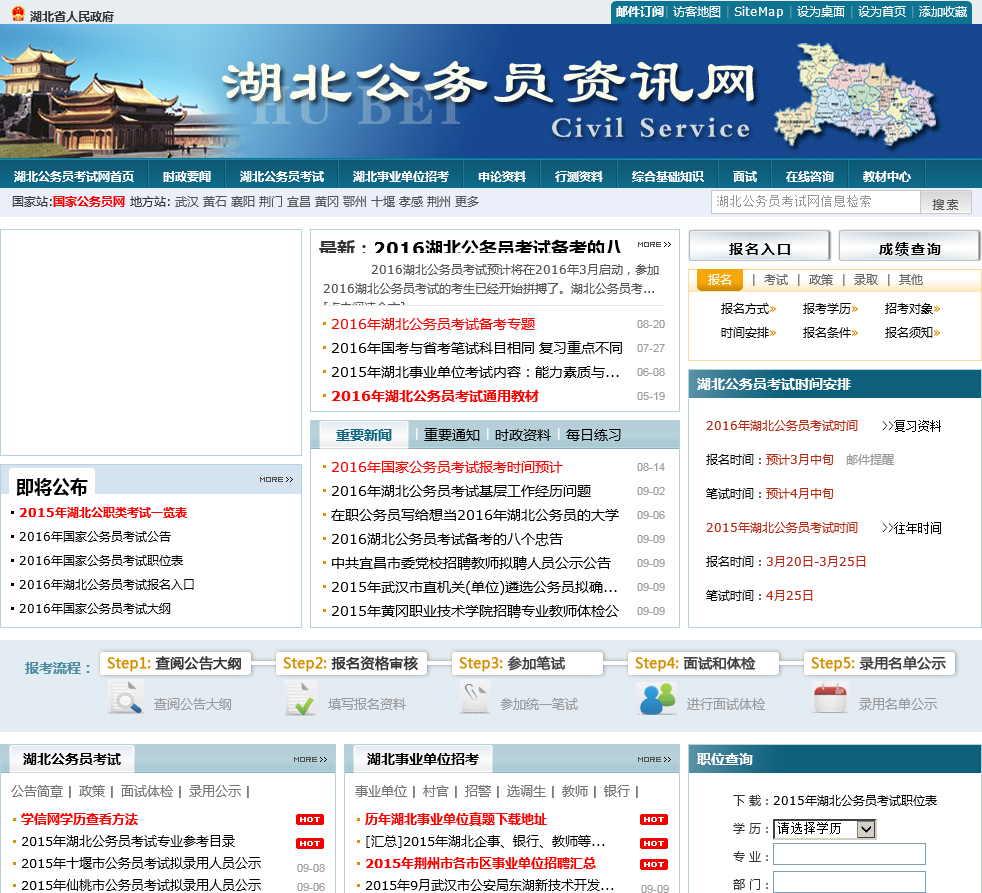Open 招考对象 link

(912, 309)
